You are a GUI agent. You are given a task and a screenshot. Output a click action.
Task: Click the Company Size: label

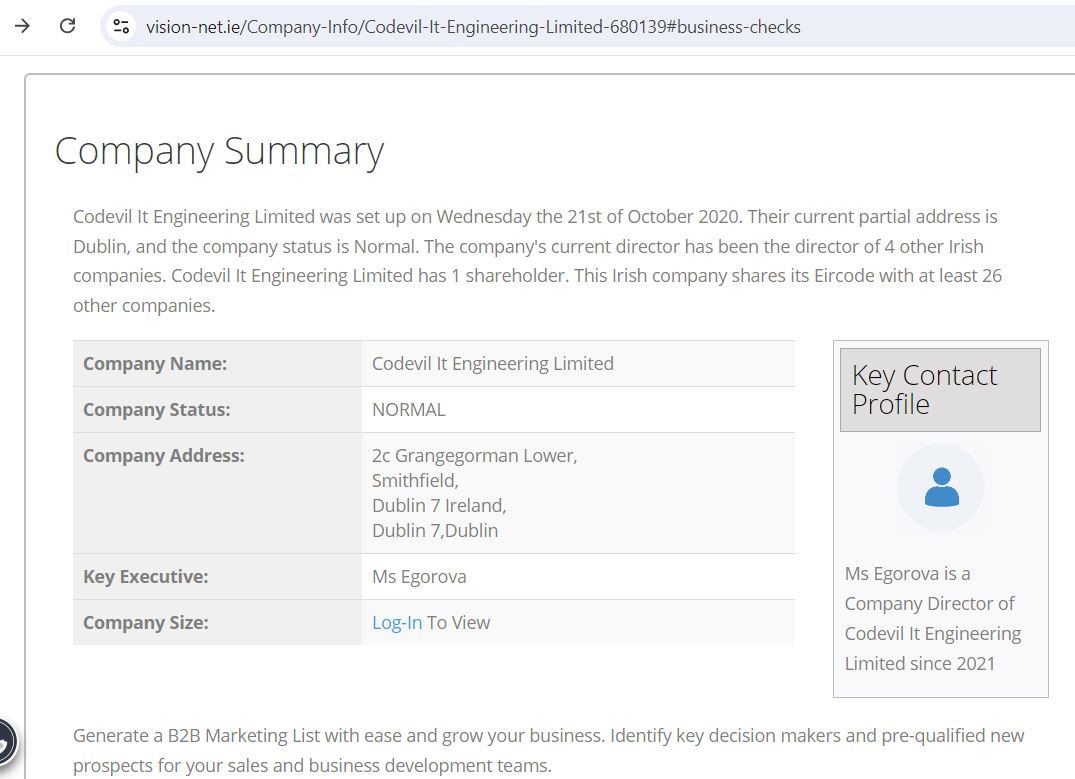[145, 623]
